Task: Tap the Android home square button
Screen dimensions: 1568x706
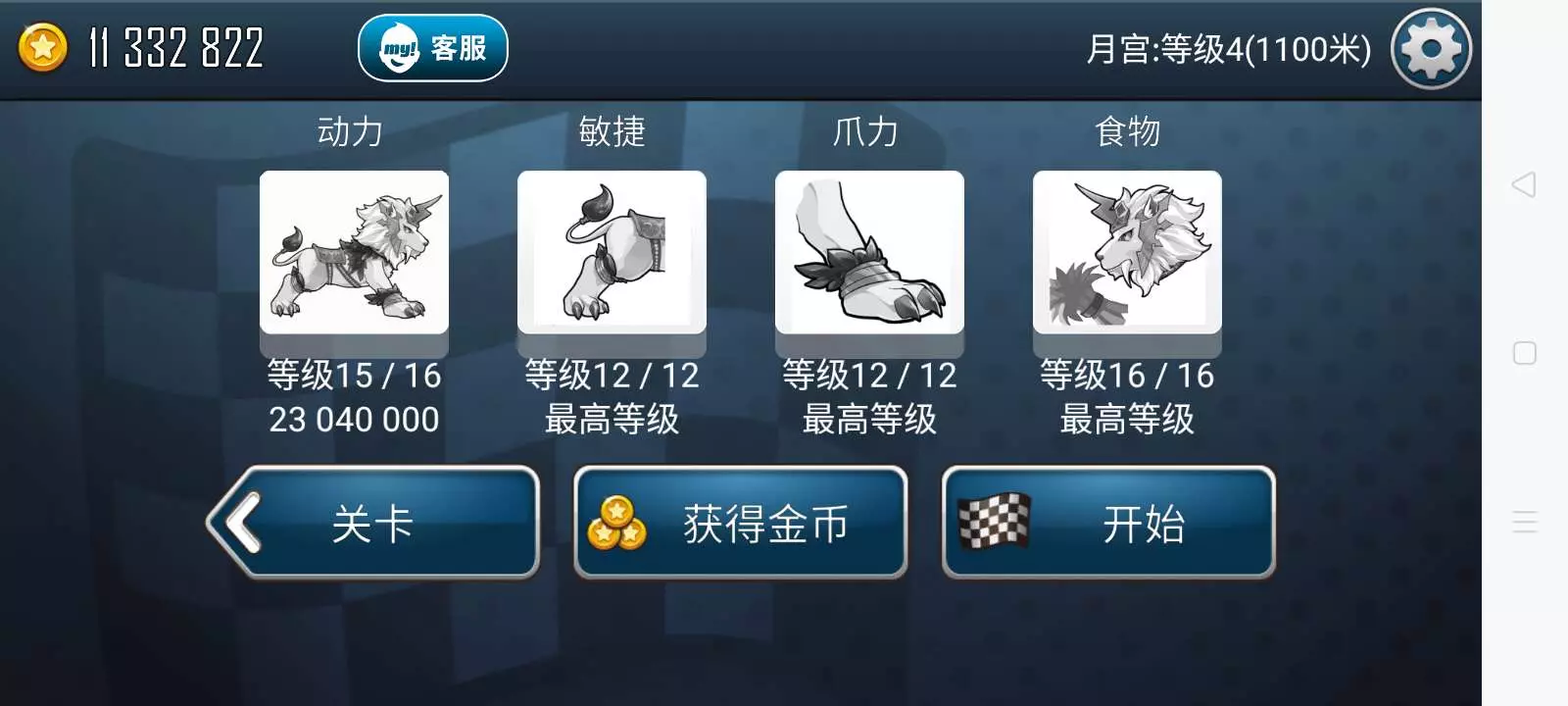Action: pos(1525,353)
